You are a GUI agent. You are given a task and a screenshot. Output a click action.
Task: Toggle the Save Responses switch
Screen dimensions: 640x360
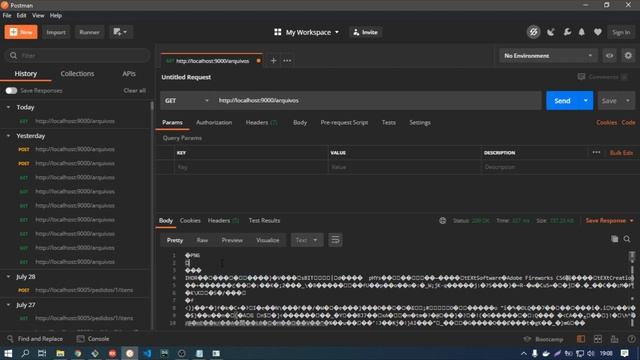tap(11, 91)
